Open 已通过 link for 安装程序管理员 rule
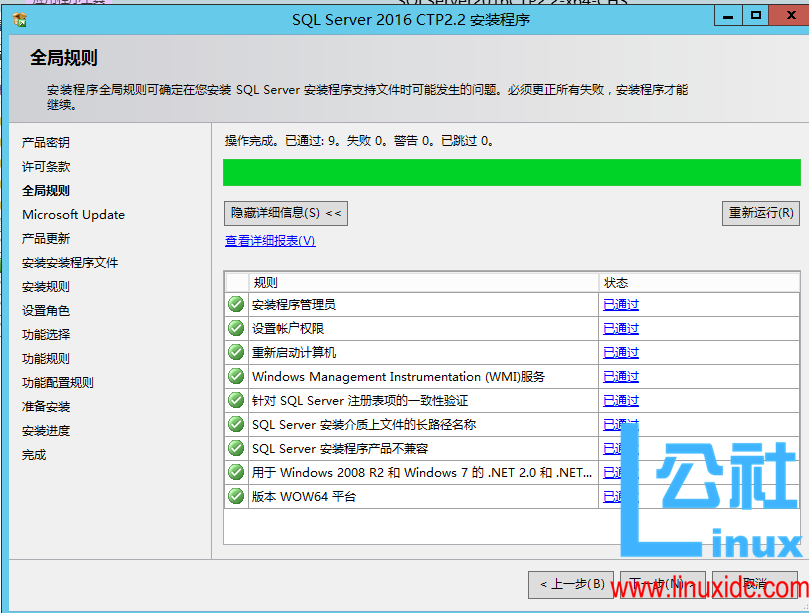Viewport: 809px width, 613px height. coord(620,304)
